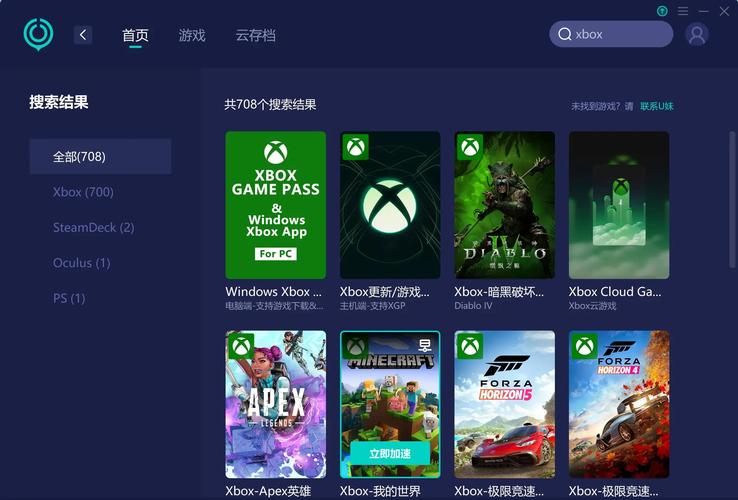Click the server icon on Minecraft card
Image resolution: width=738 pixels, height=500 pixels.
pos(425,346)
